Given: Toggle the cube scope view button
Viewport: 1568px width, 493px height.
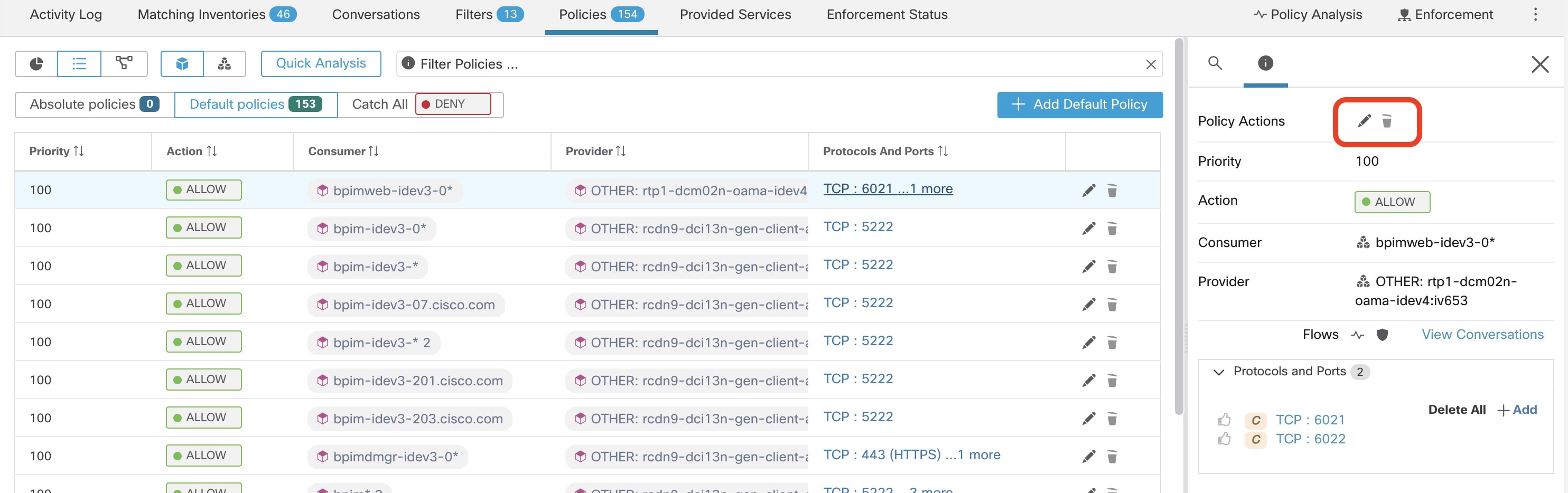Looking at the screenshot, I should point(182,64).
